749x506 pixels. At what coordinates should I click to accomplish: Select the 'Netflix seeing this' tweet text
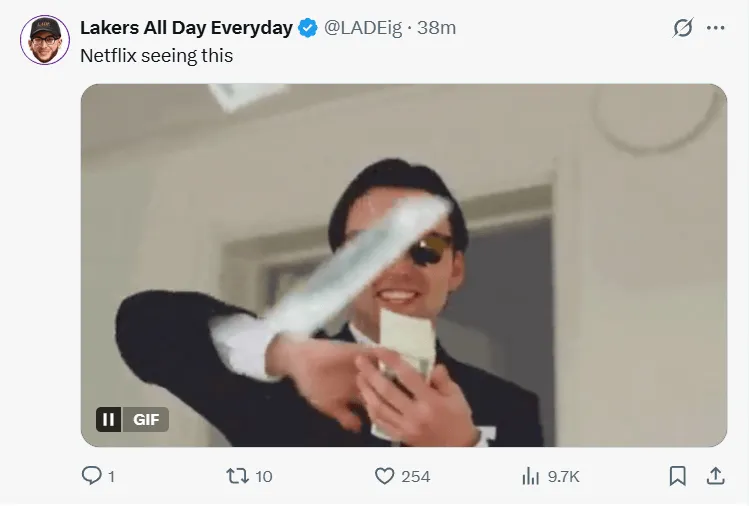click(x=156, y=56)
